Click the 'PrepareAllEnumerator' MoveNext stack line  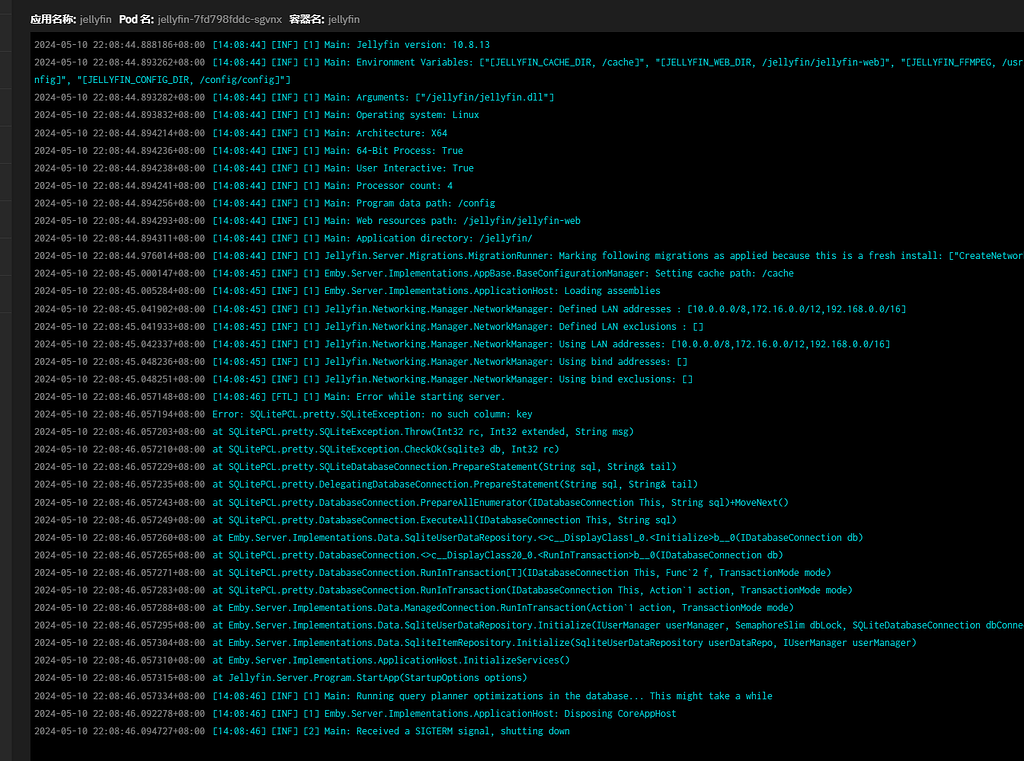click(411, 503)
